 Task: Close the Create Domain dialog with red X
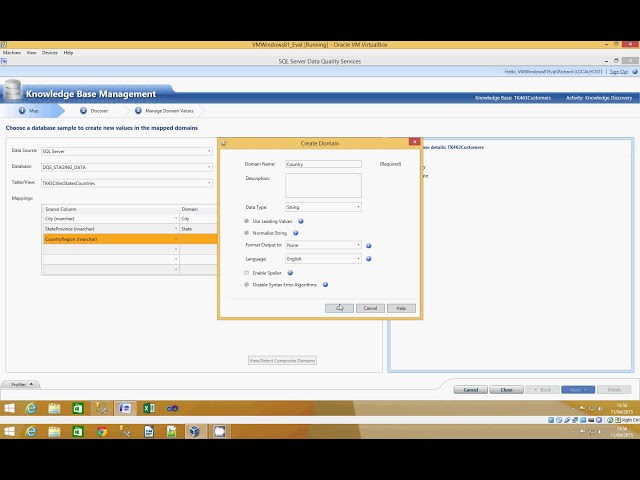point(414,142)
